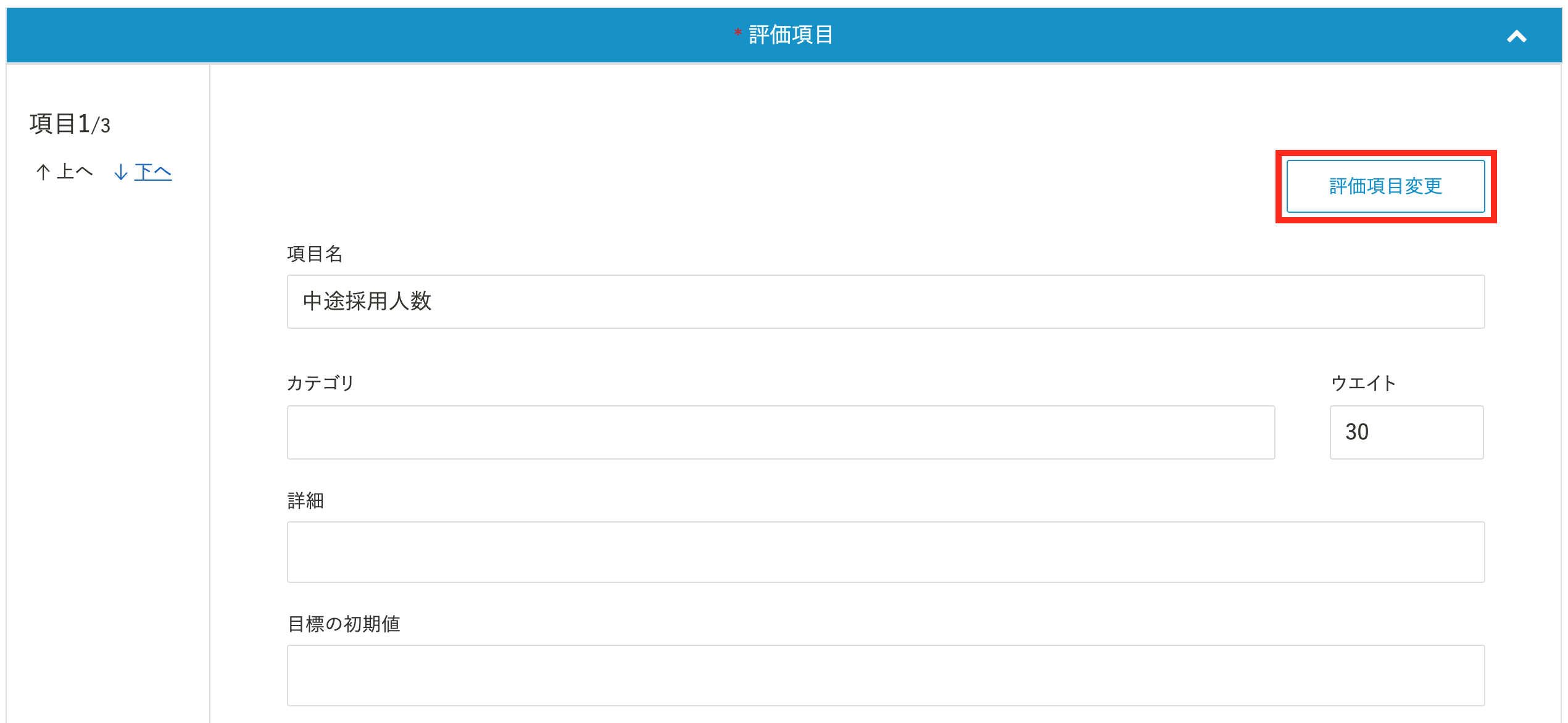Click the 評価項目 header title text
This screenshot has width=1568, height=723.
(790, 35)
